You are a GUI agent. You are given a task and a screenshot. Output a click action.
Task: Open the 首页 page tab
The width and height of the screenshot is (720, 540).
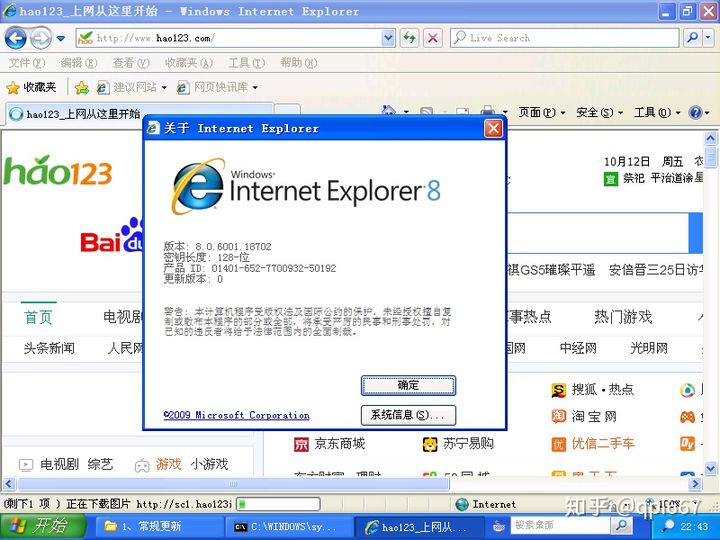[38, 317]
